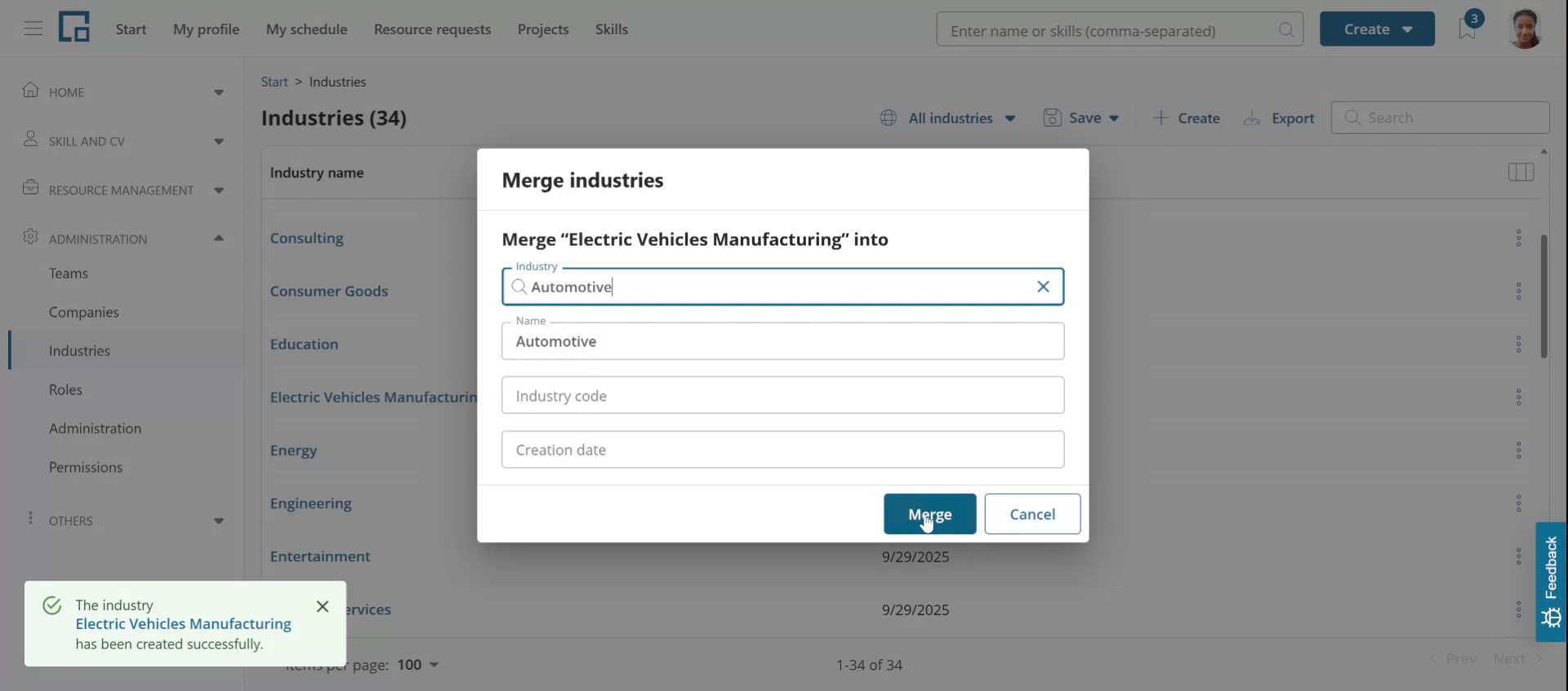Open row actions for Entertainment
1568x691 pixels.
point(1518,556)
